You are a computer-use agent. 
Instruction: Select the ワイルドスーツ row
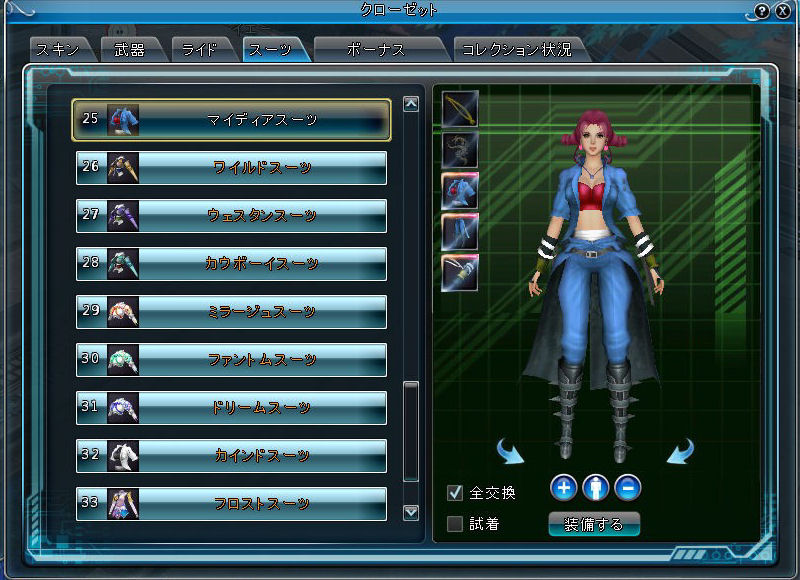click(232, 168)
